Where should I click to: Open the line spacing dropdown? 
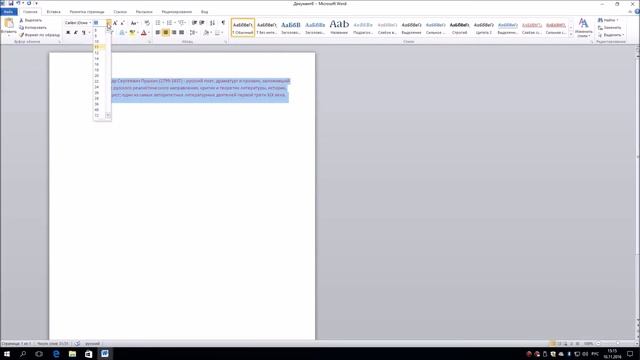point(193,32)
